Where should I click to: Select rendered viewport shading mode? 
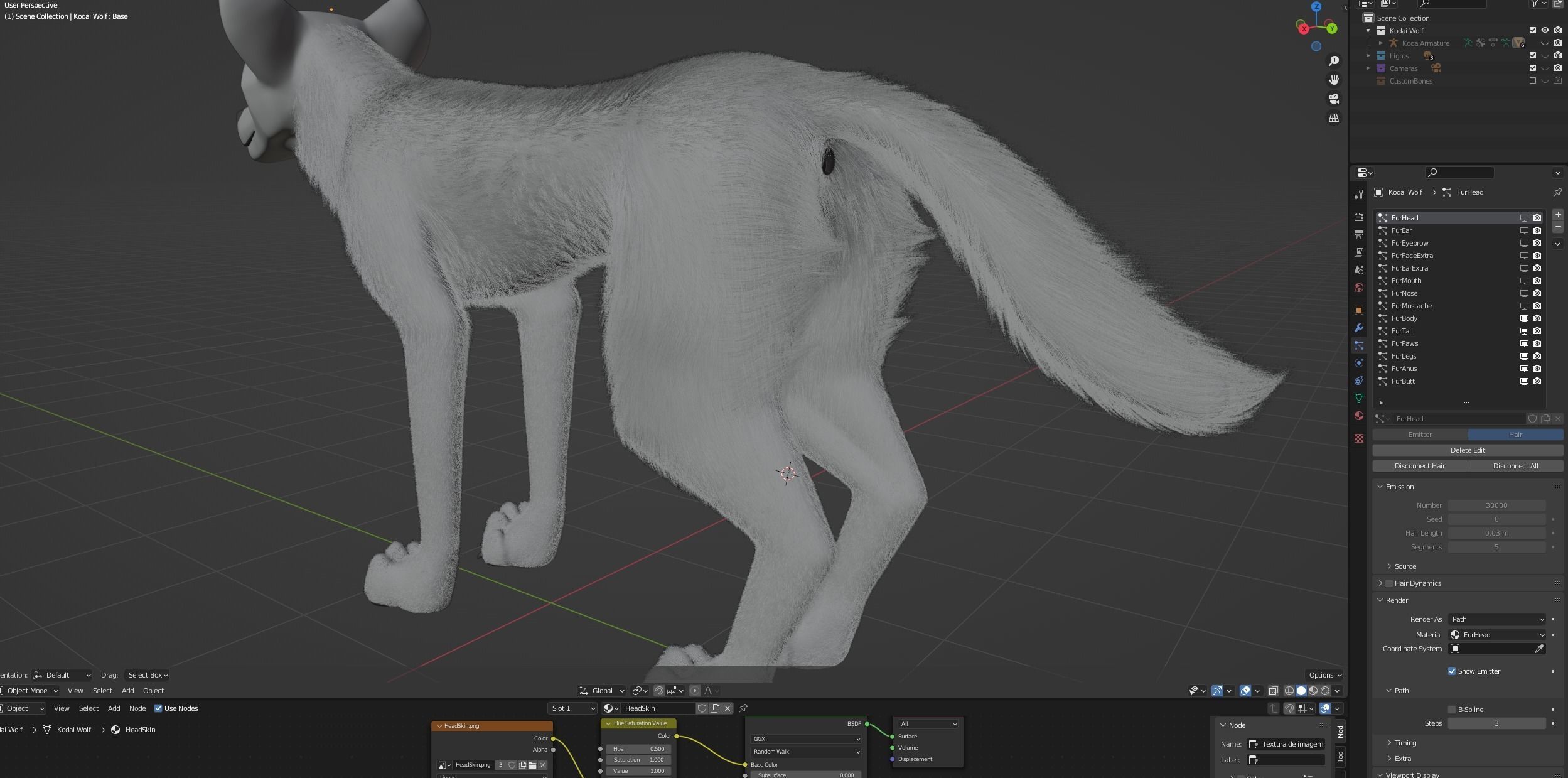[x=1325, y=691]
